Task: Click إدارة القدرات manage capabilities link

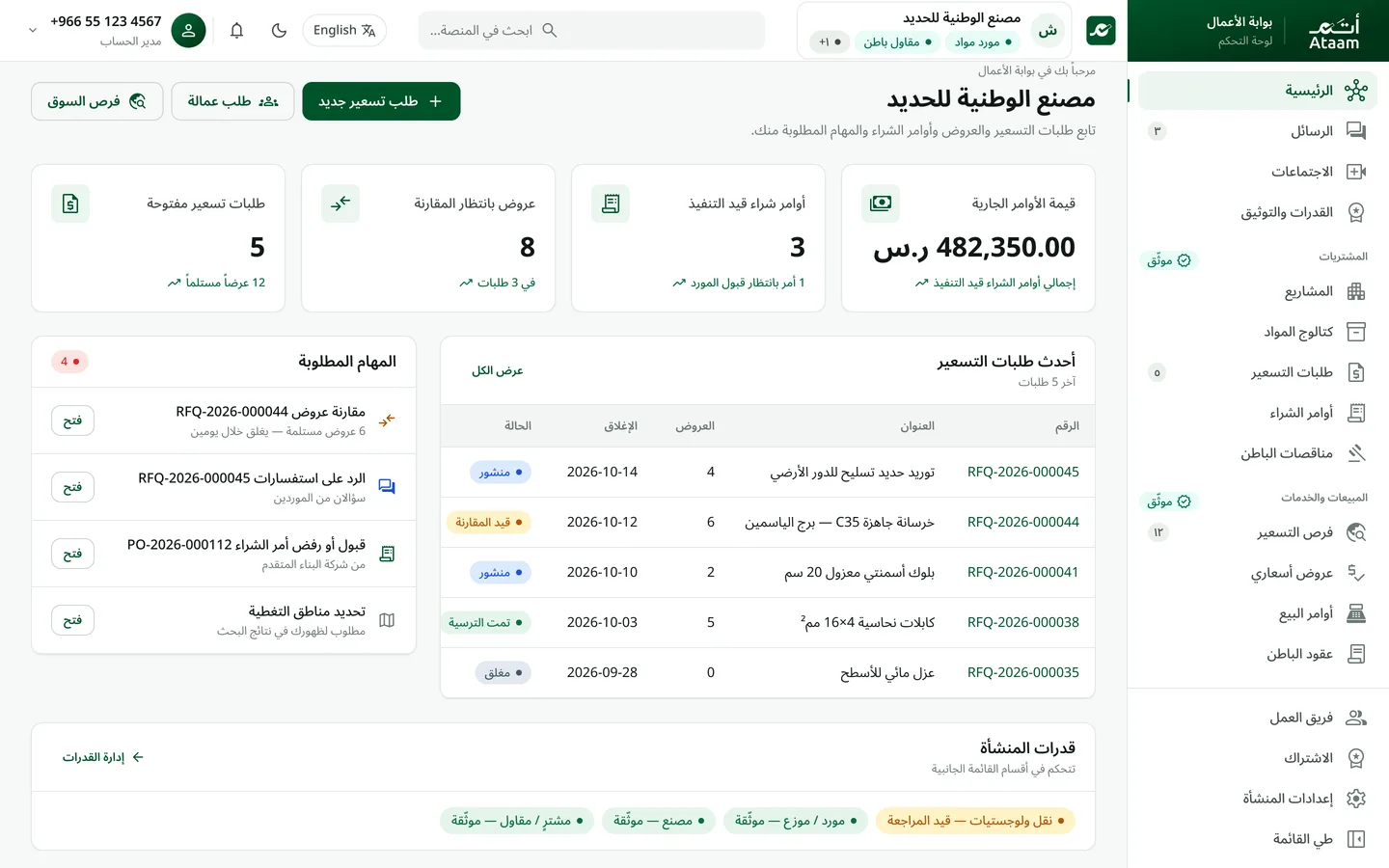Action: tap(103, 757)
